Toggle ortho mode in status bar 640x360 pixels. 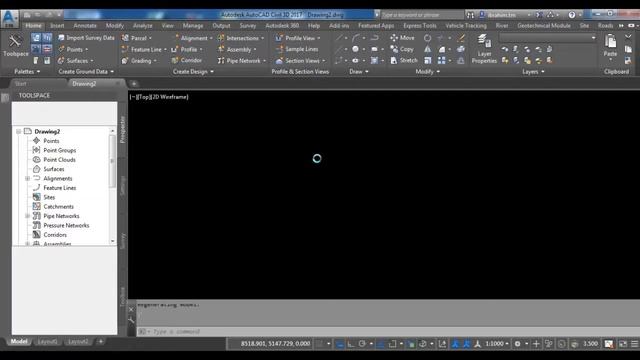pos(351,344)
